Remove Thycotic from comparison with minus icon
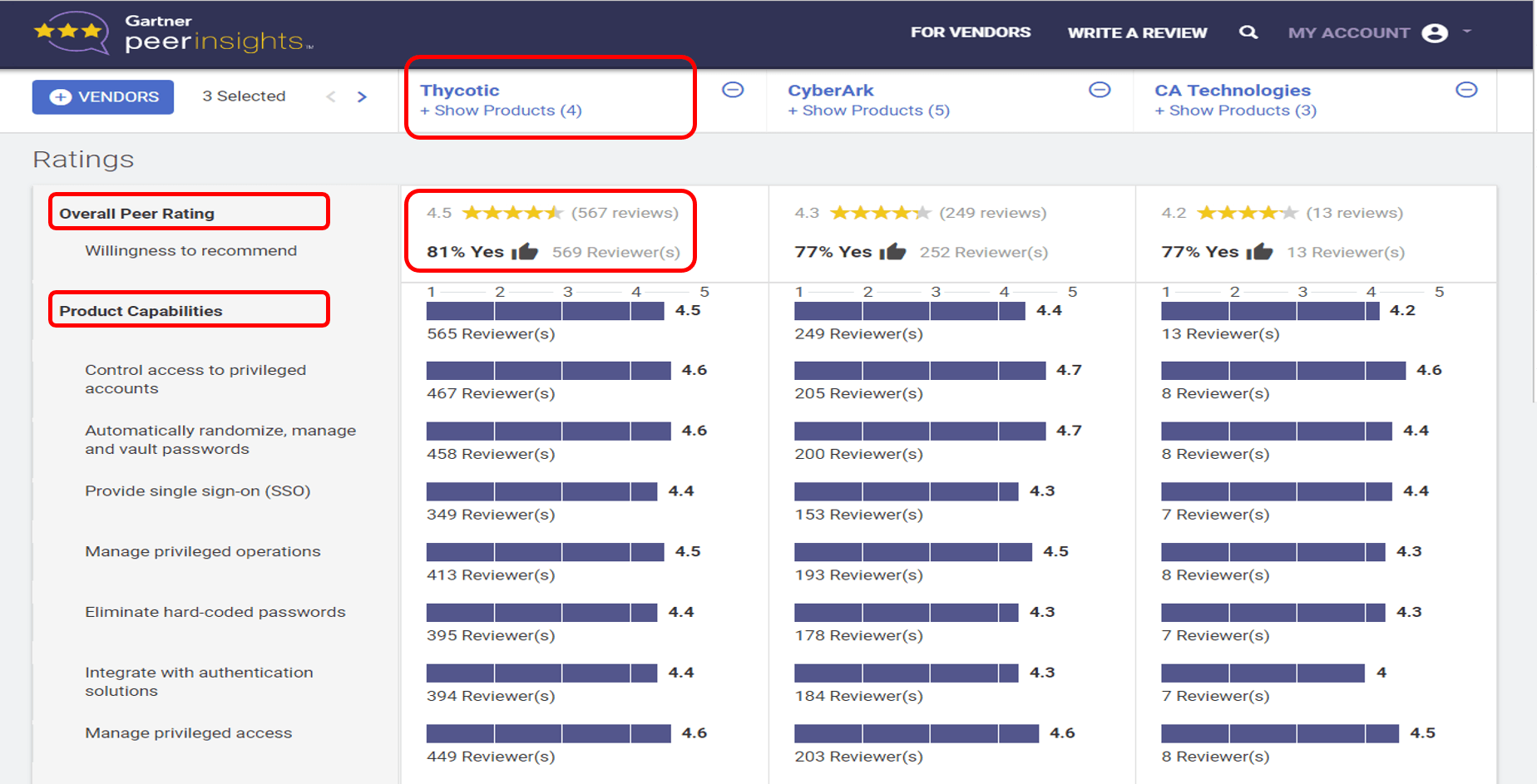Image resolution: width=1537 pixels, height=784 pixels. pyautogui.click(x=733, y=90)
